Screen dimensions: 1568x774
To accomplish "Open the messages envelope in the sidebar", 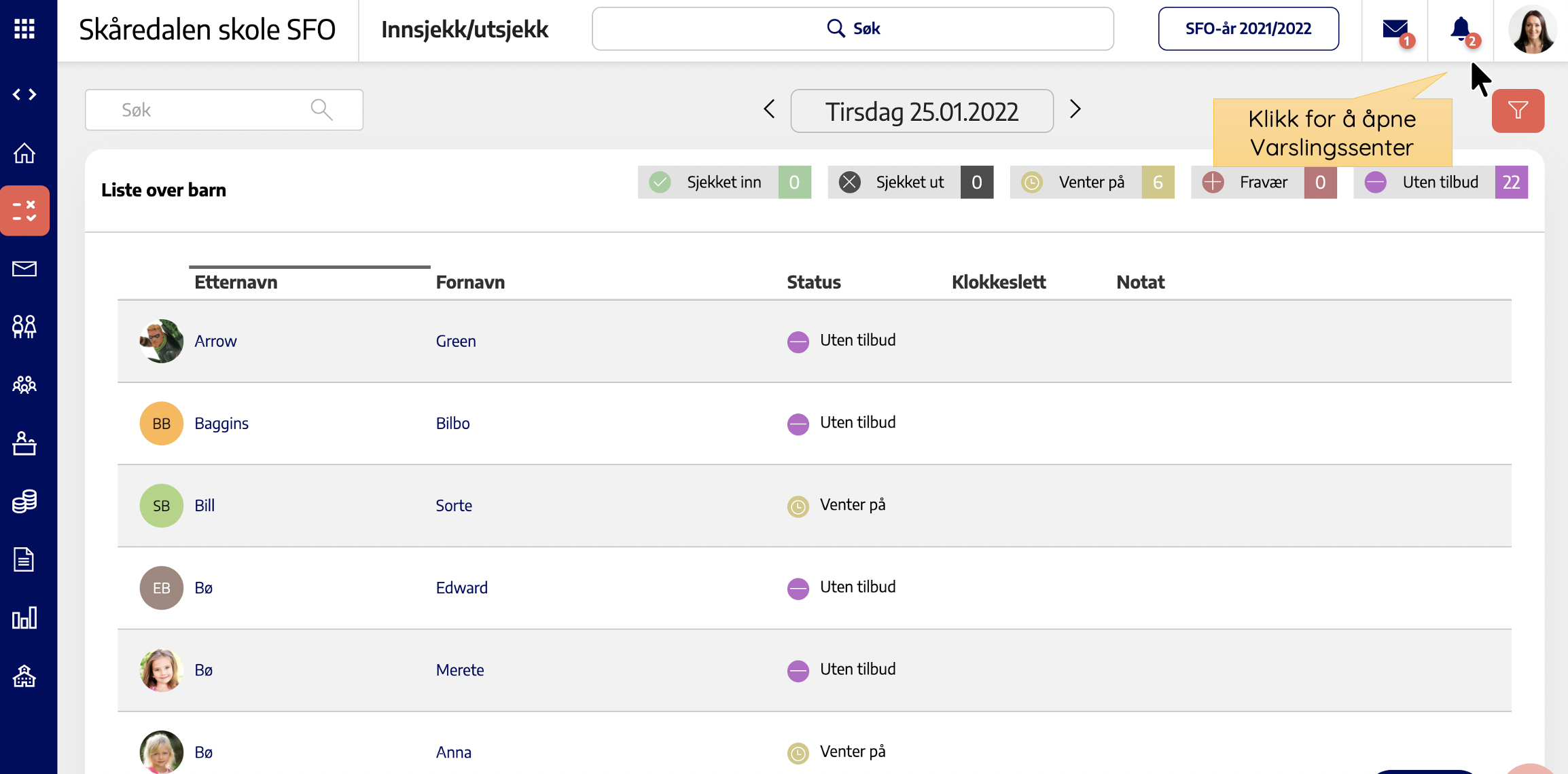I will [24, 269].
